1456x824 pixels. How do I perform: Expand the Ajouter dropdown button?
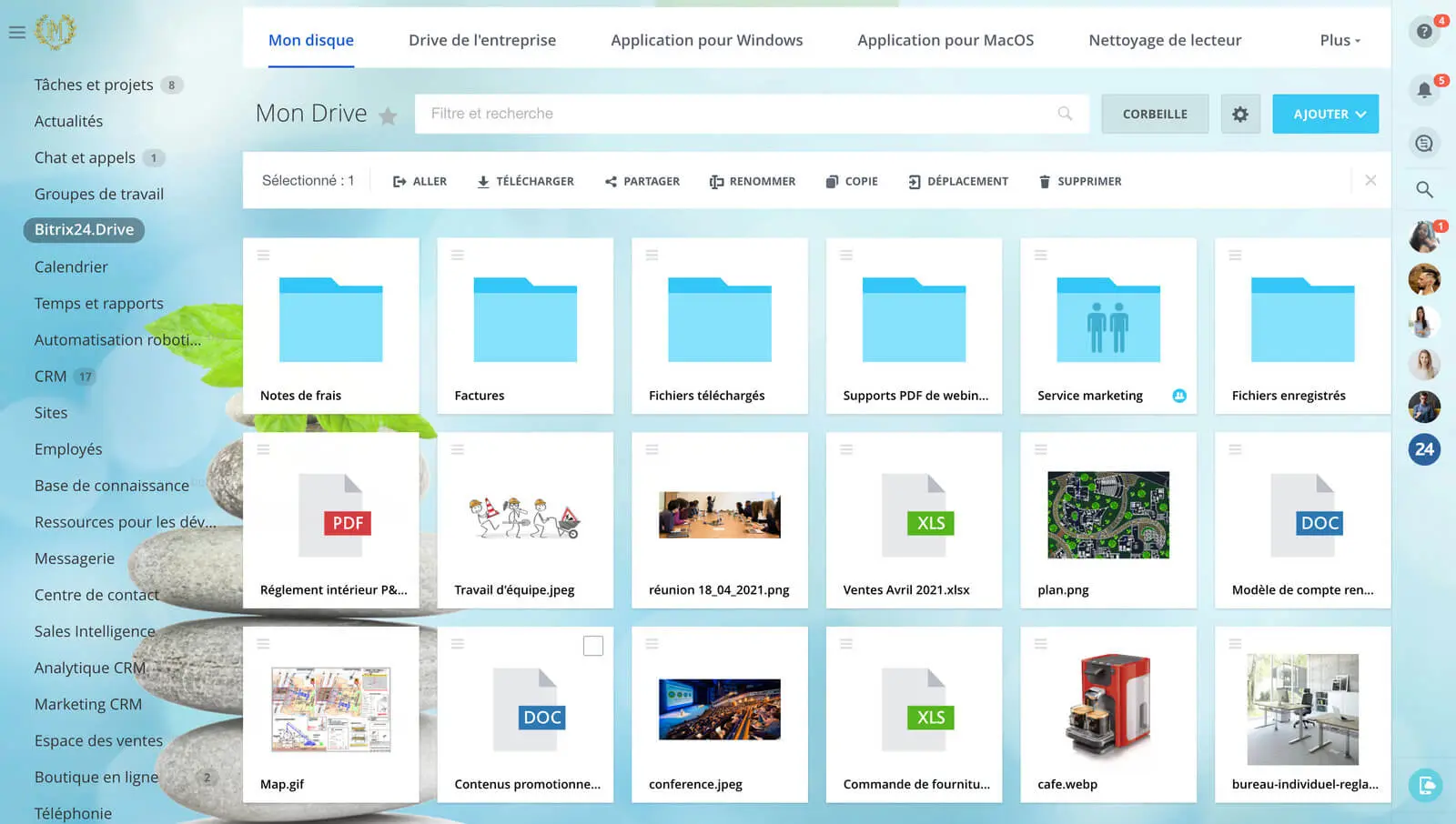pyautogui.click(x=1325, y=115)
